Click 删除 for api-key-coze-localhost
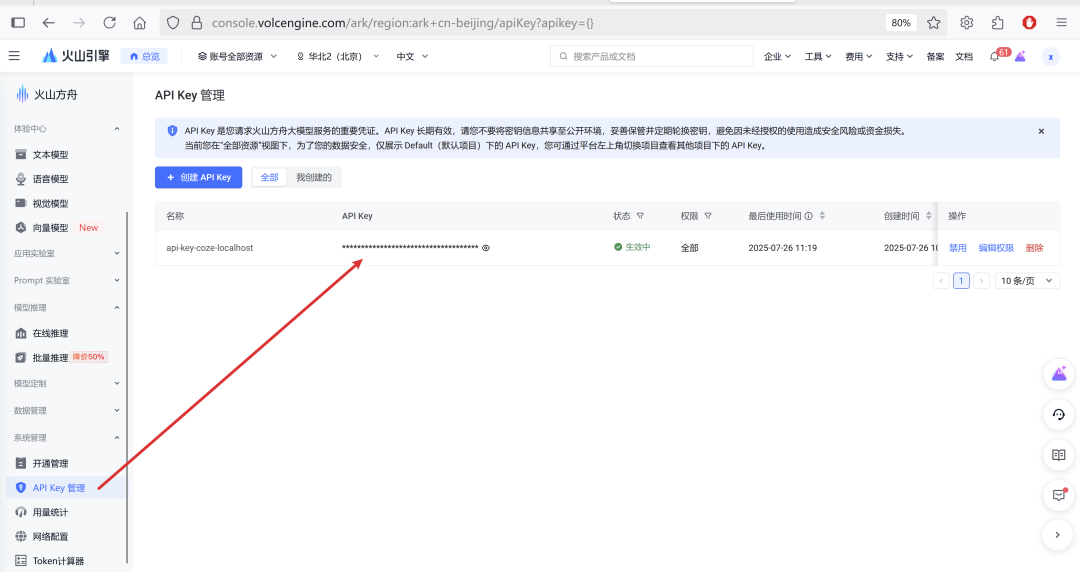The height and width of the screenshot is (572, 1080). [1034, 248]
